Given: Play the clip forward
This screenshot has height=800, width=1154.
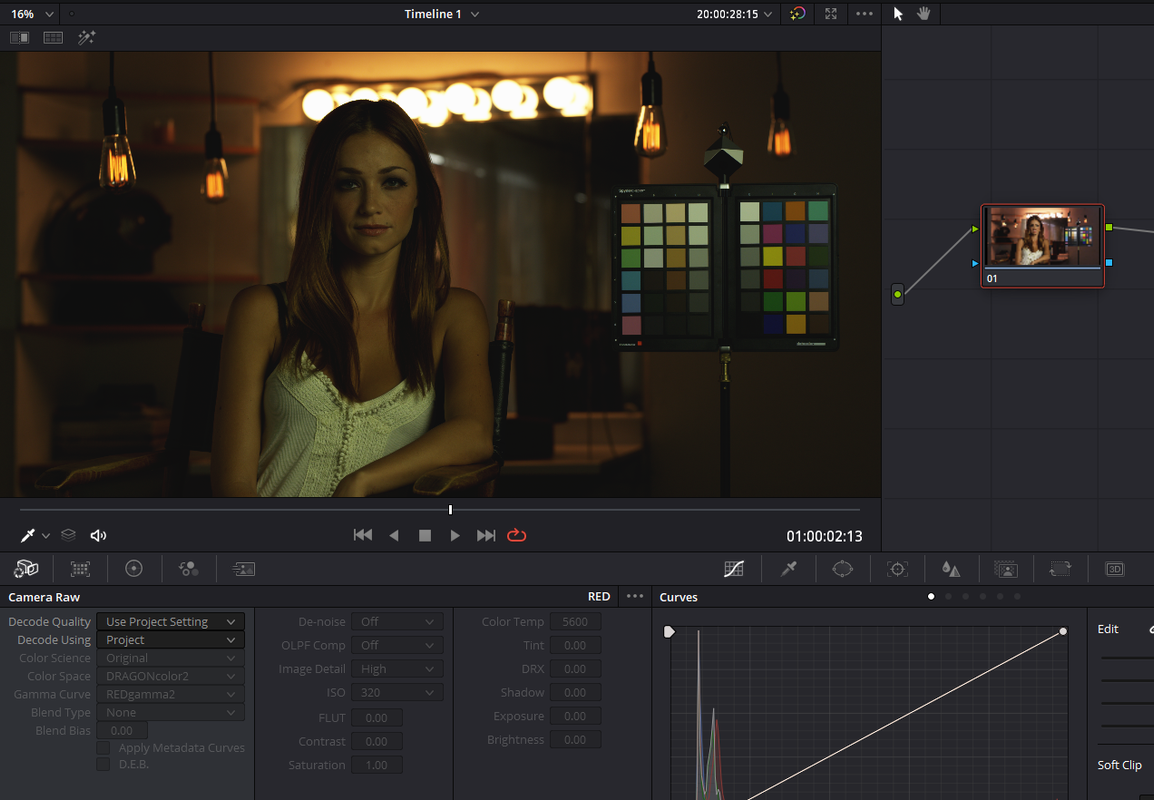Looking at the screenshot, I should click(456, 536).
